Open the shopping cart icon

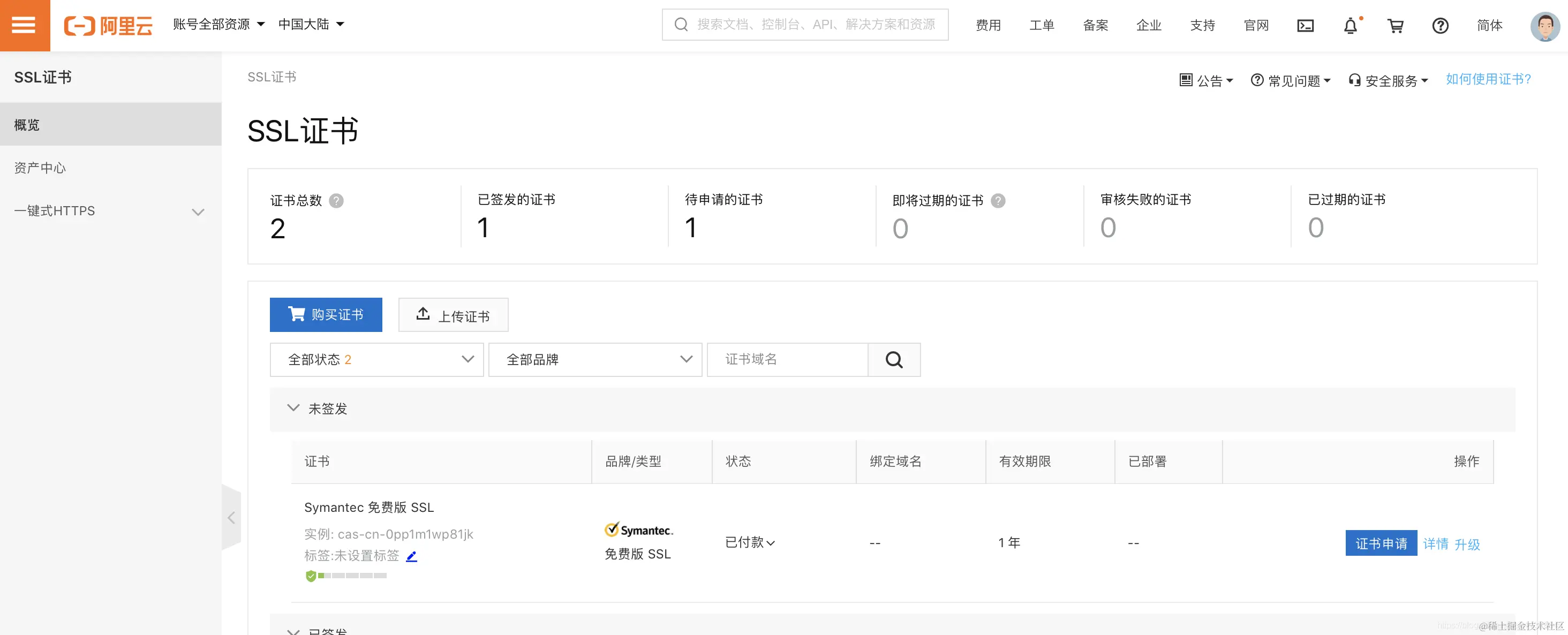tap(1395, 26)
